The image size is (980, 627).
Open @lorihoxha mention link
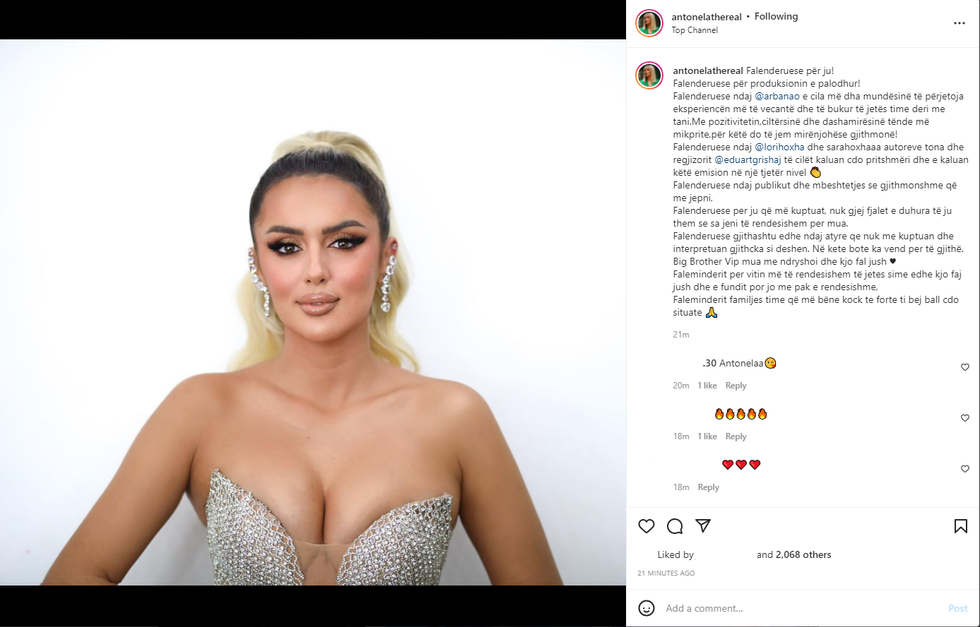pos(779,147)
